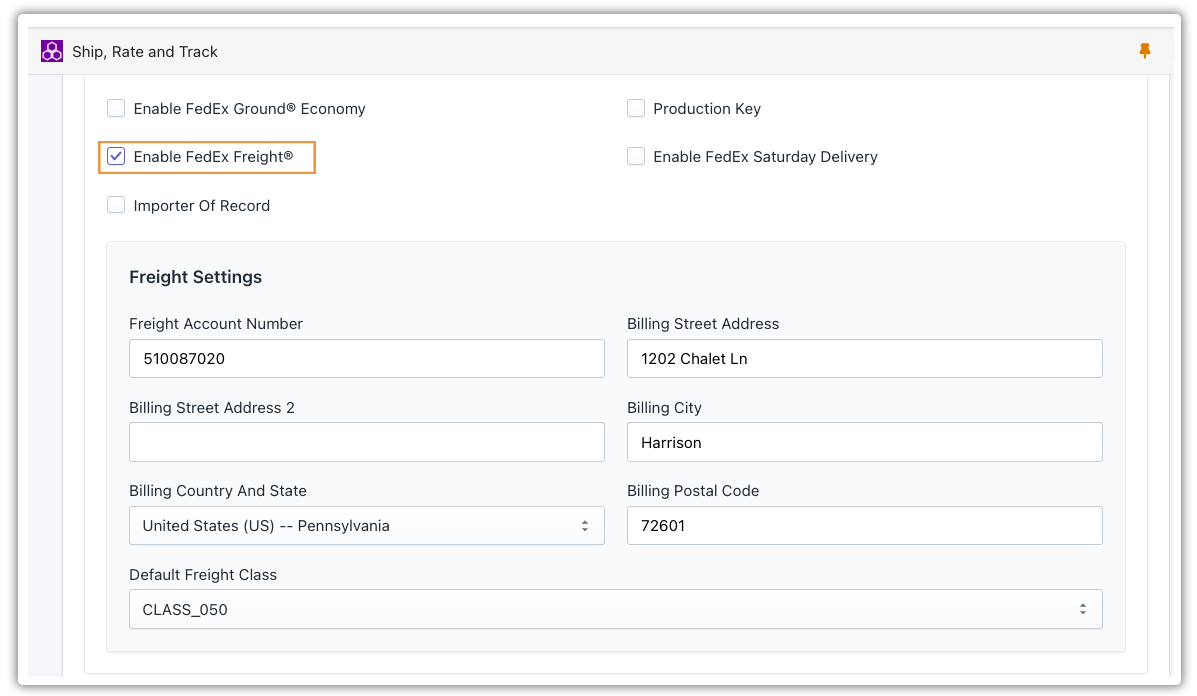Click the Billing Postal Code field
Screen dimensions: 1197x696
(x=864, y=526)
